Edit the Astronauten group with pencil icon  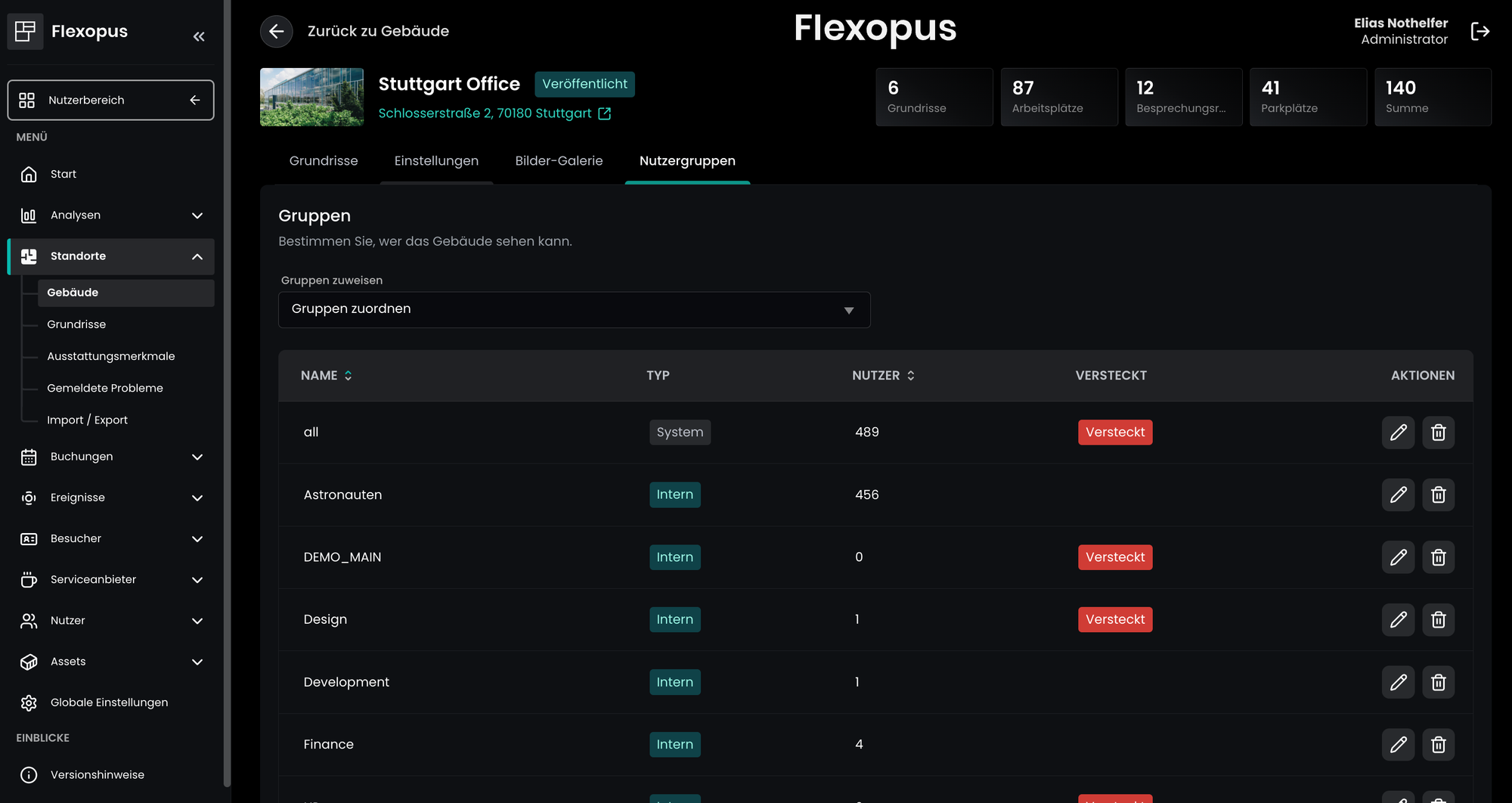click(1398, 495)
